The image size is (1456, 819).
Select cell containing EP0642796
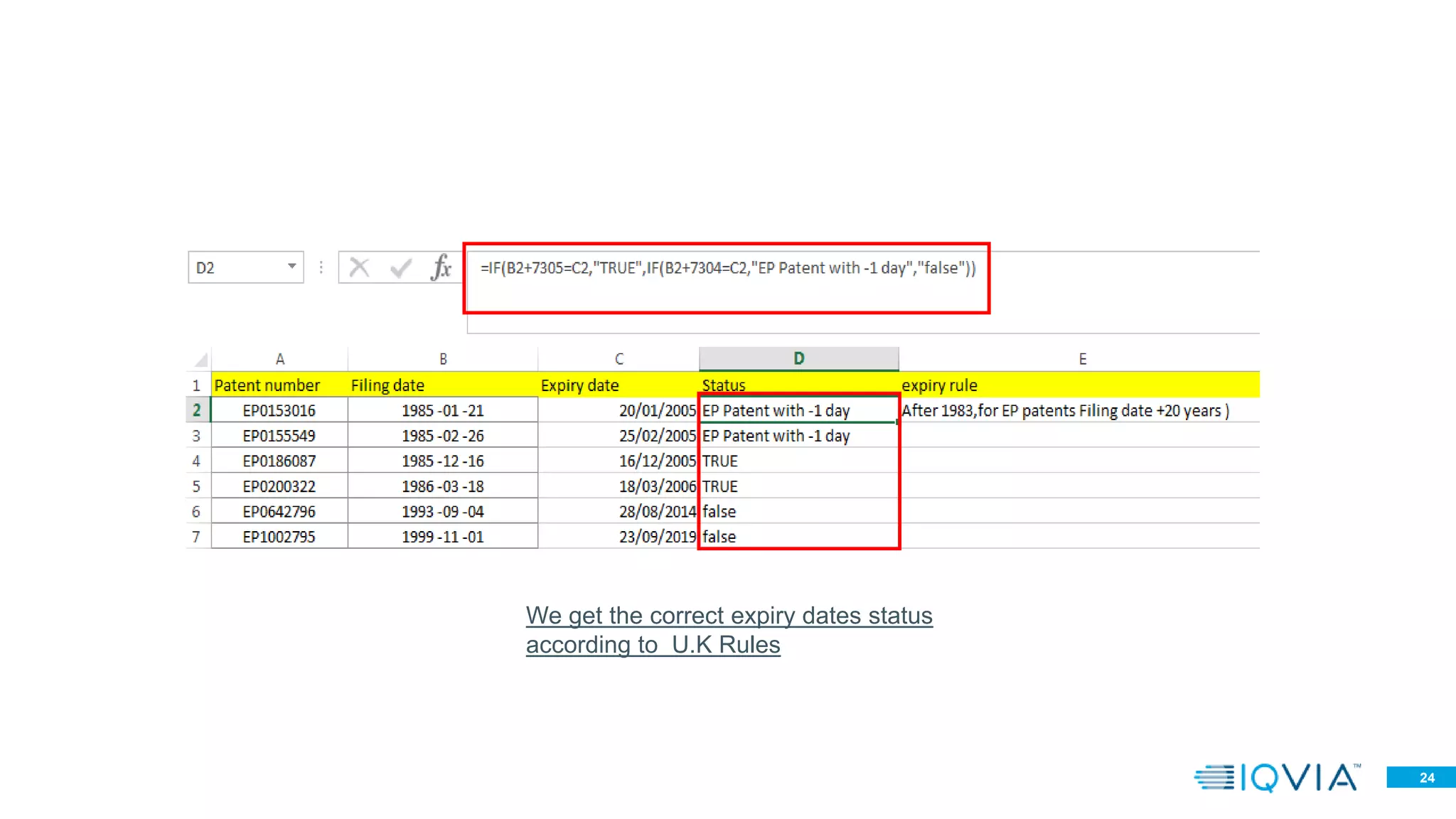click(x=279, y=511)
